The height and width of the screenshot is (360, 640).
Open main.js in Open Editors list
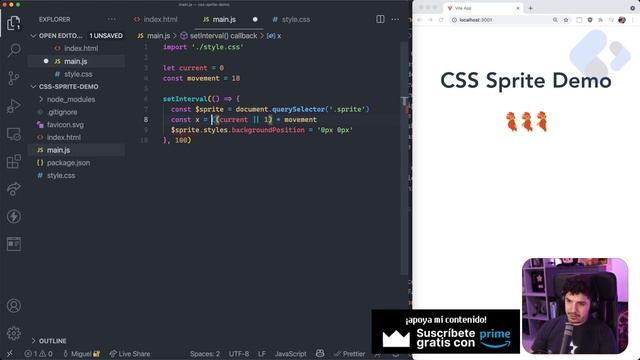(x=76, y=61)
